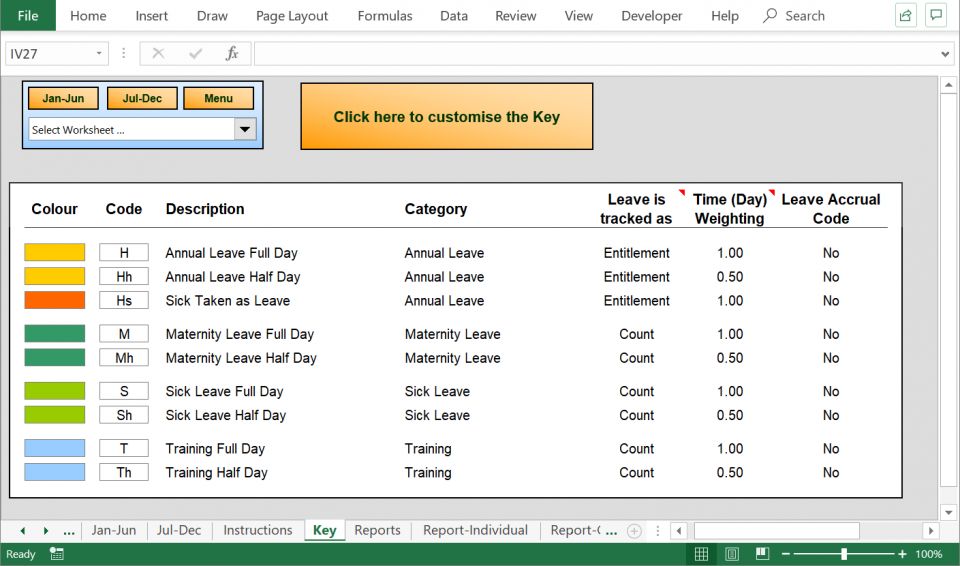Click the zoom in plus icon
Screen dimensions: 960x566
click(x=902, y=554)
